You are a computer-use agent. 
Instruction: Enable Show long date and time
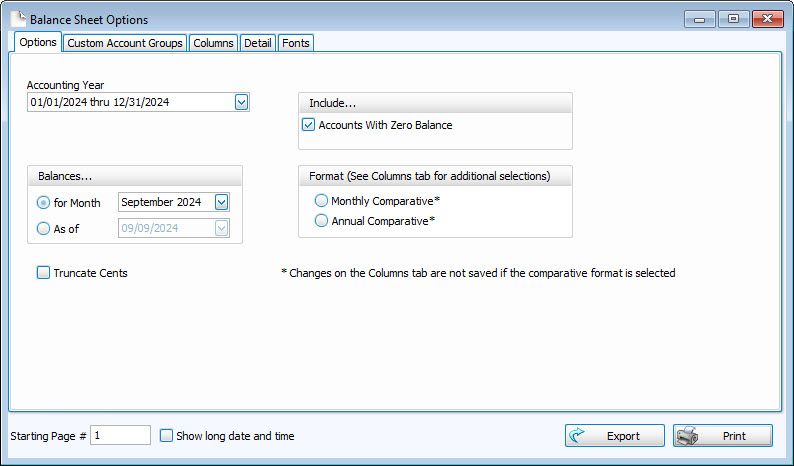pyautogui.click(x=167, y=436)
